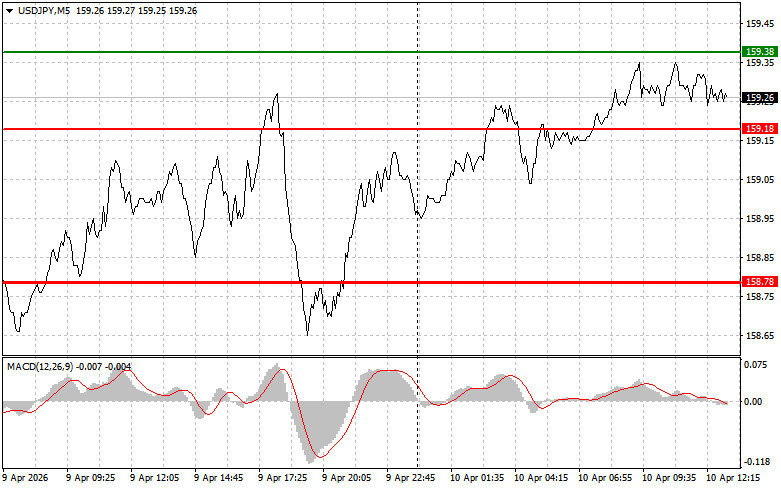Select the 10 Apr 06:55 time label
Image resolution: width=781 pixels, height=489 pixels.
pos(605,478)
